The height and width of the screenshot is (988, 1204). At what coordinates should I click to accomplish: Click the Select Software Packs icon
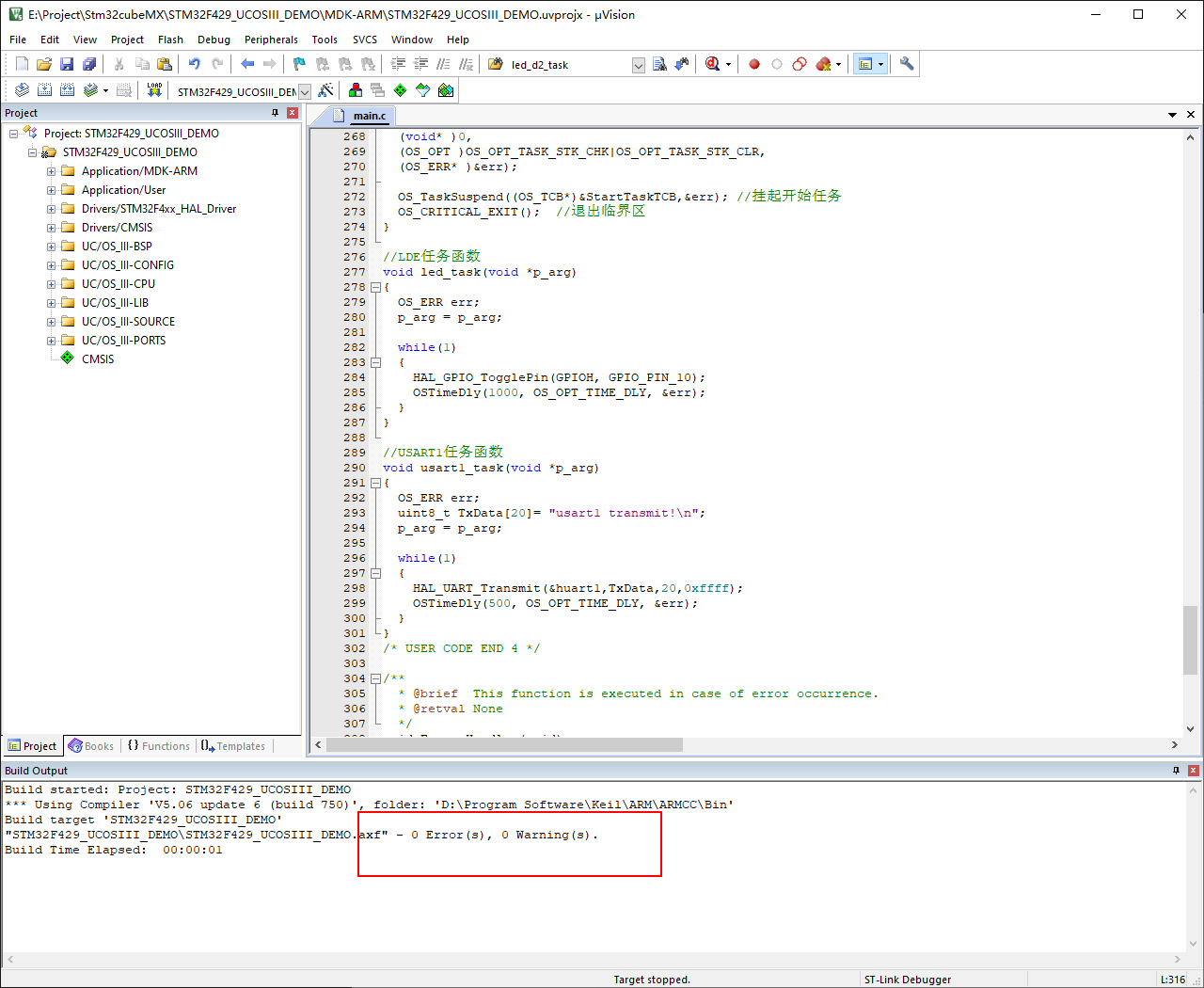coord(423,90)
